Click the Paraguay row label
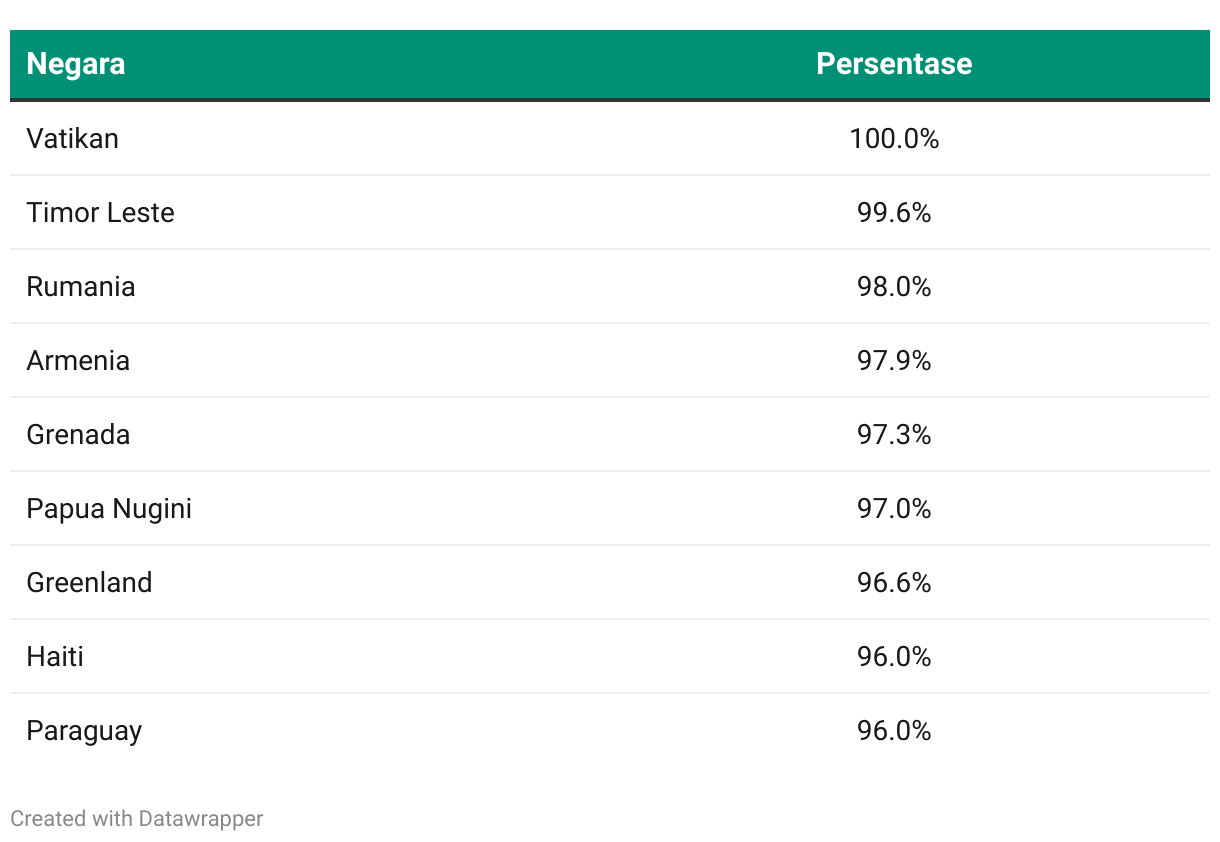This screenshot has width=1220, height=842. [84, 730]
